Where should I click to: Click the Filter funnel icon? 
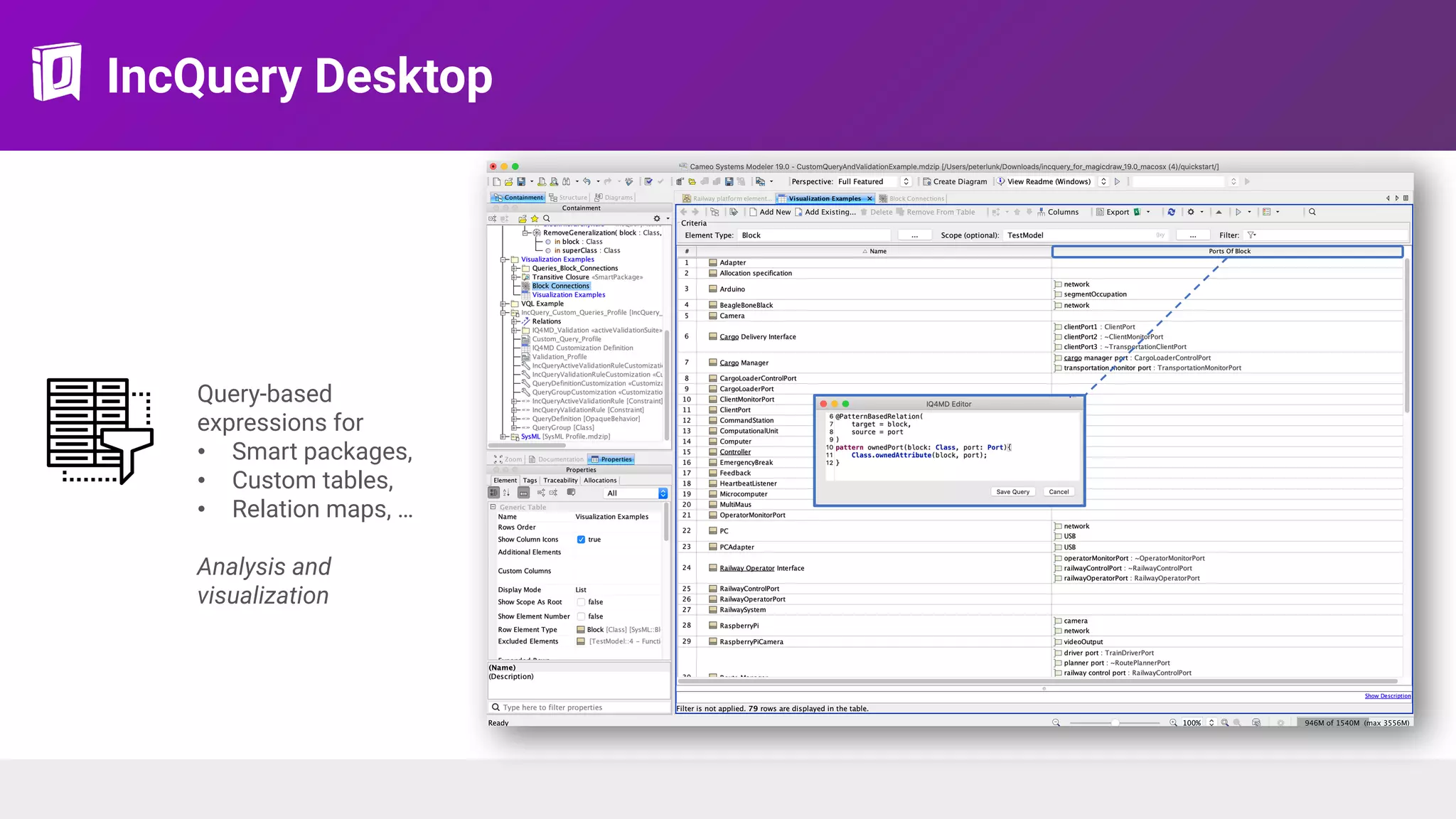tap(1251, 235)
